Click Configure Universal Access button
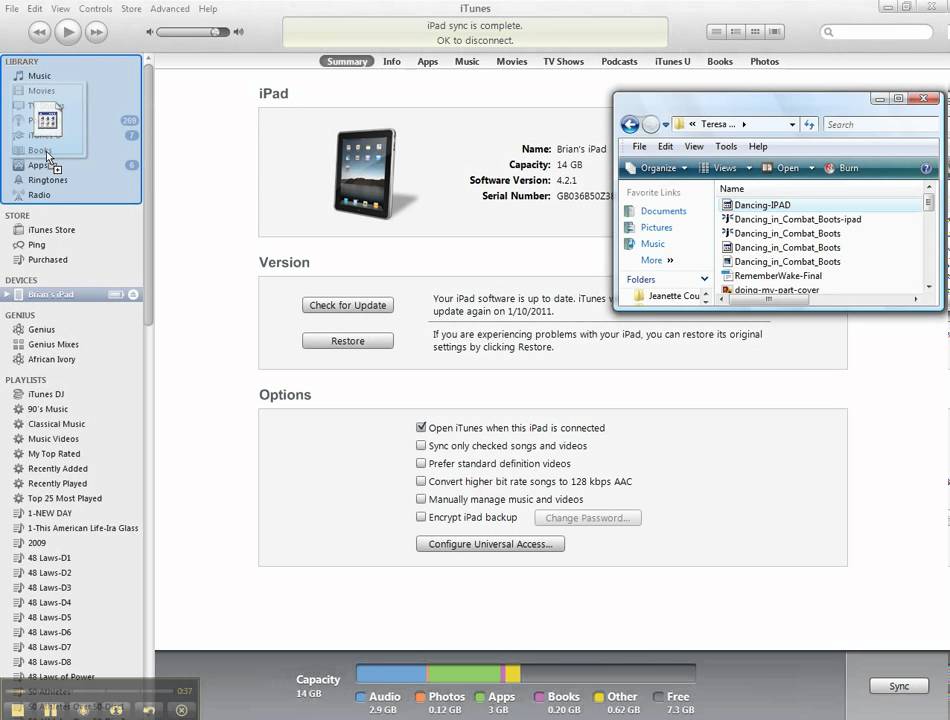This screenshot has width=950, height=720. point(490,544)
